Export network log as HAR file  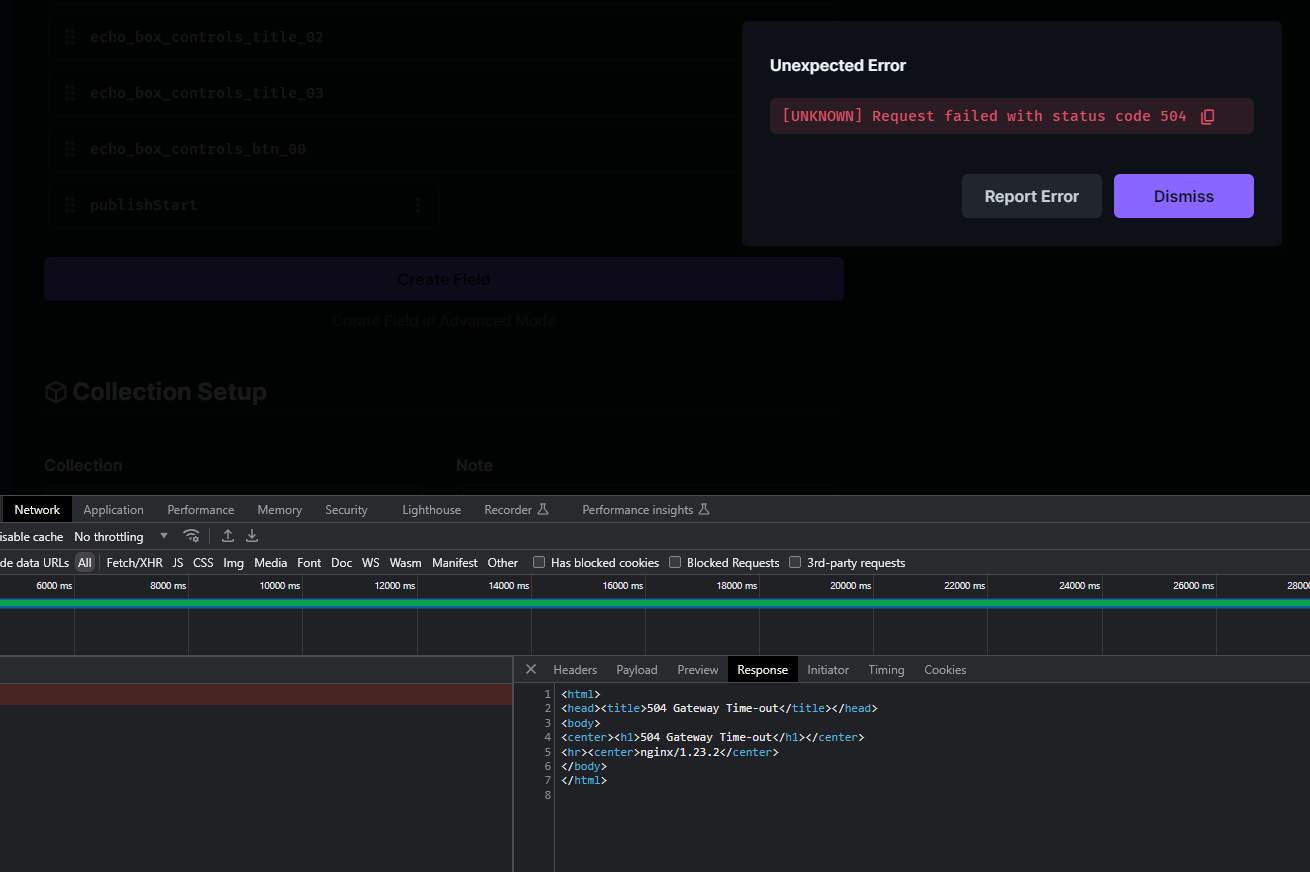pyautogui.click(x=251, y=536)
